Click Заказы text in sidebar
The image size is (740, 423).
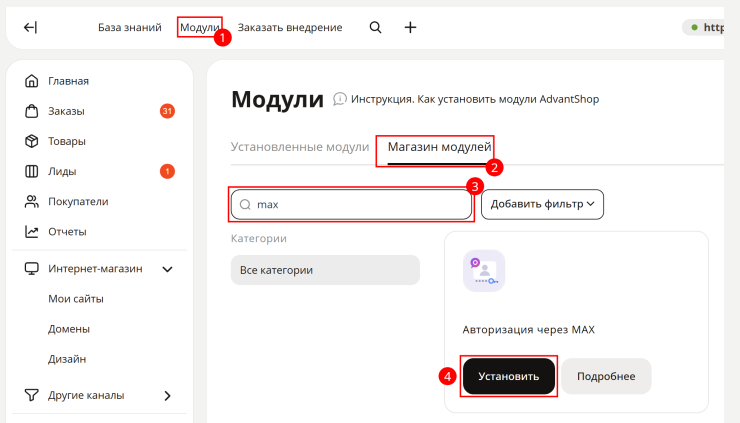click(66, 111)
